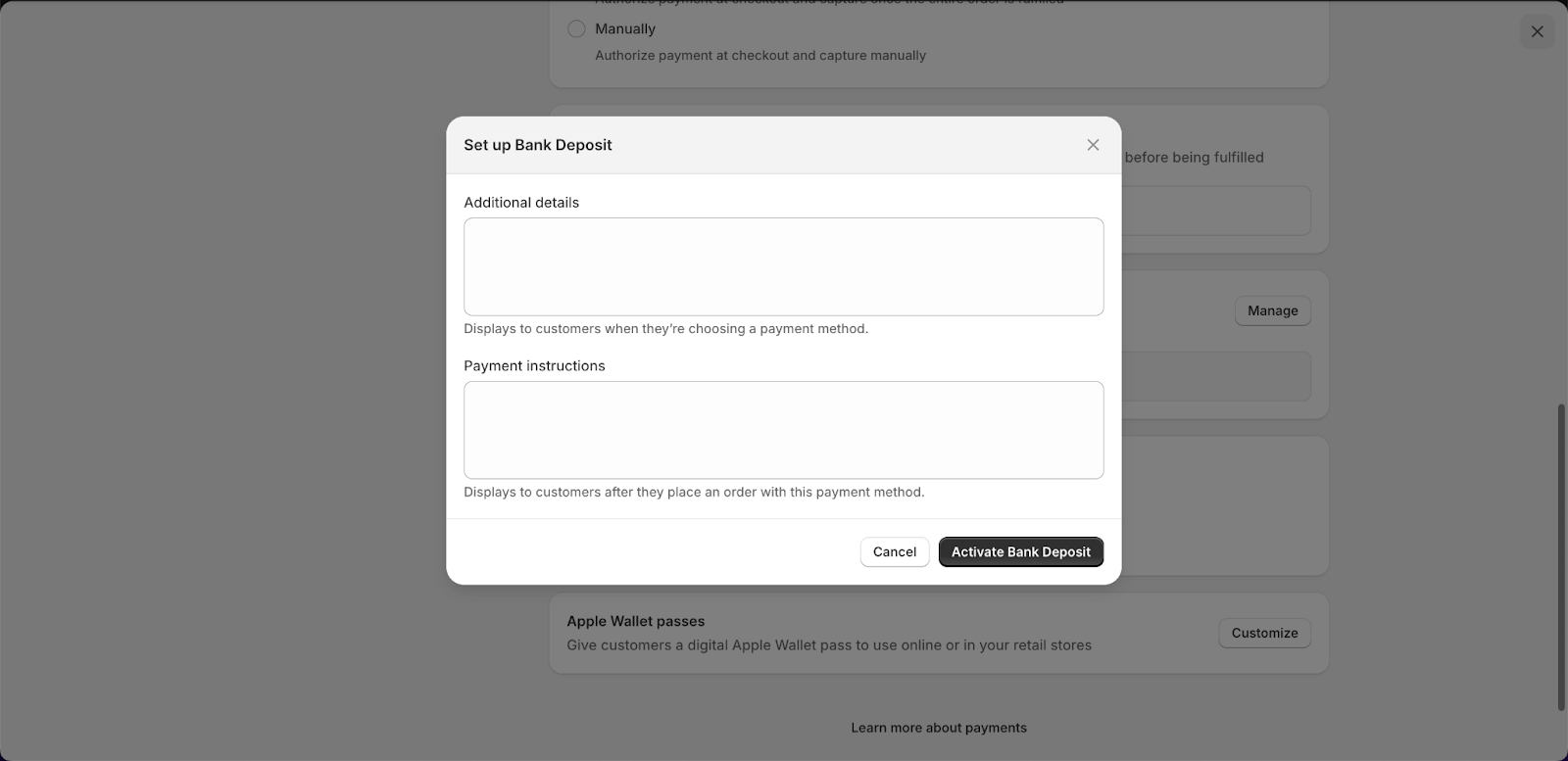Cancel the bank deposit setup
This screenshot has width=1568, height=761.
click(x=894, y=551)
